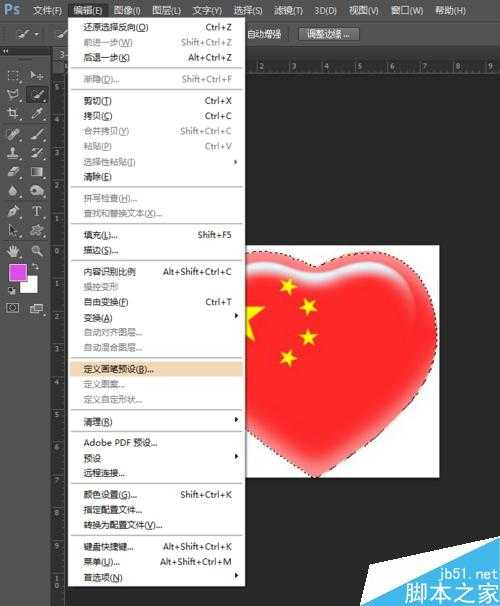
Task: Open the 选择(S) menu
Action: 248,10
